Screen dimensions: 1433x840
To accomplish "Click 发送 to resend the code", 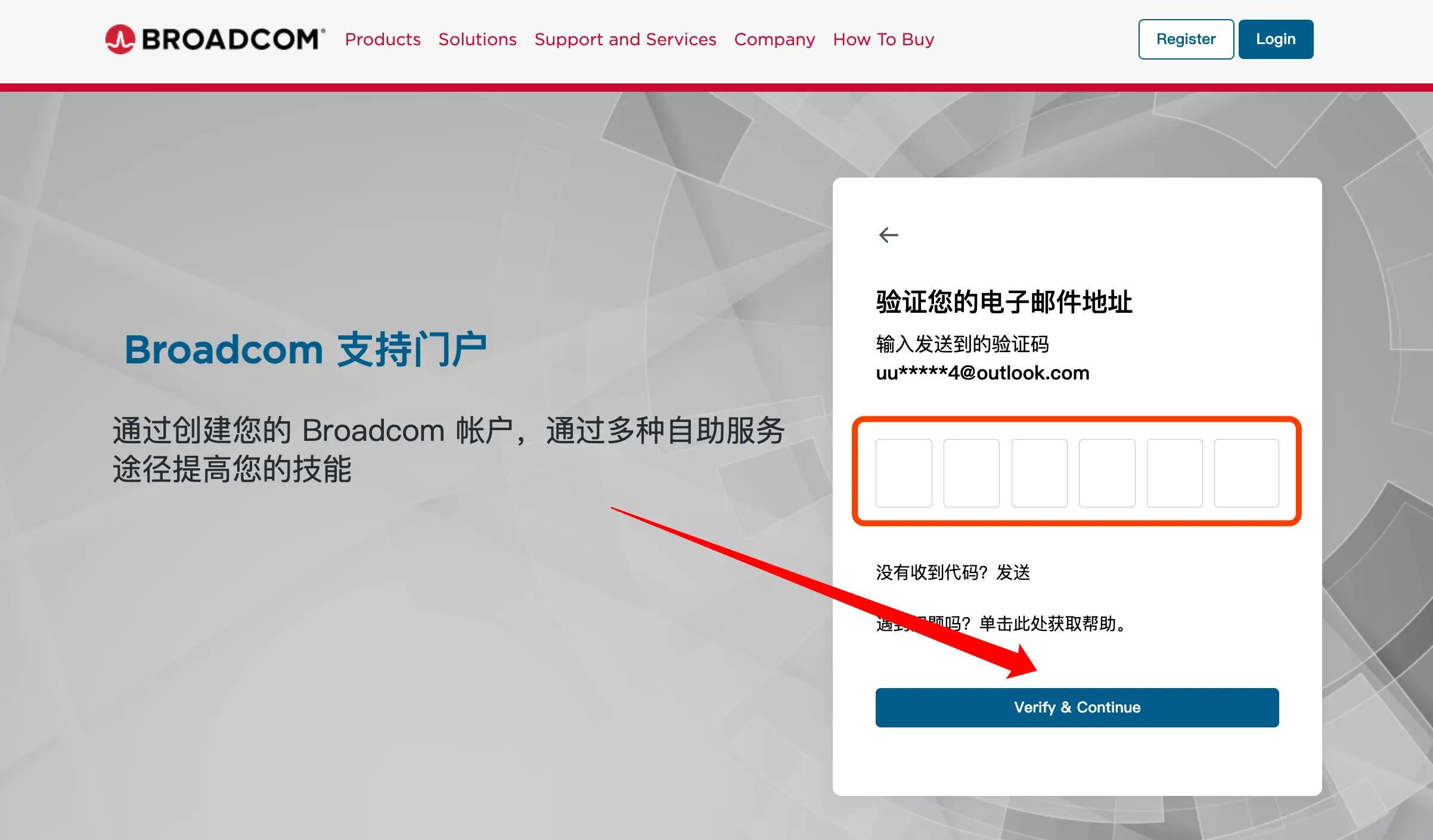I will 1013,573.
